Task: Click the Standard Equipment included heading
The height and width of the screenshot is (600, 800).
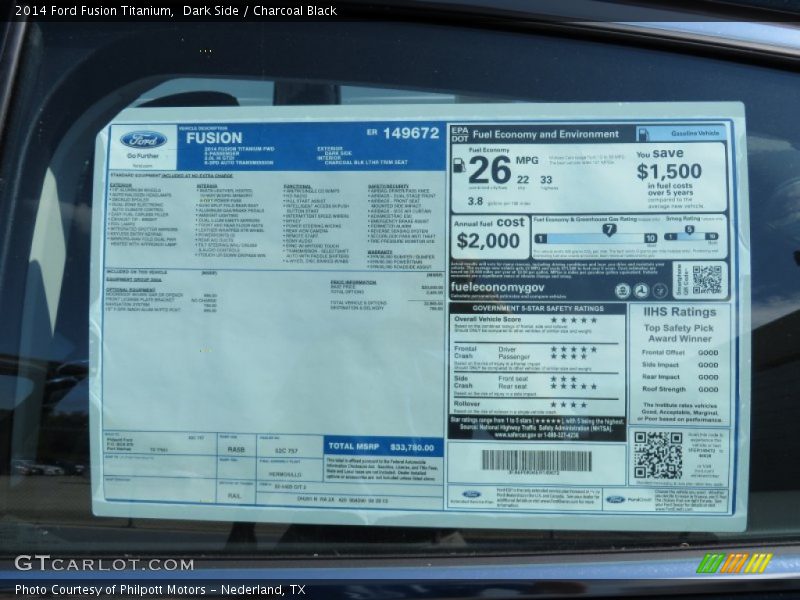Action: coord(171,176)
